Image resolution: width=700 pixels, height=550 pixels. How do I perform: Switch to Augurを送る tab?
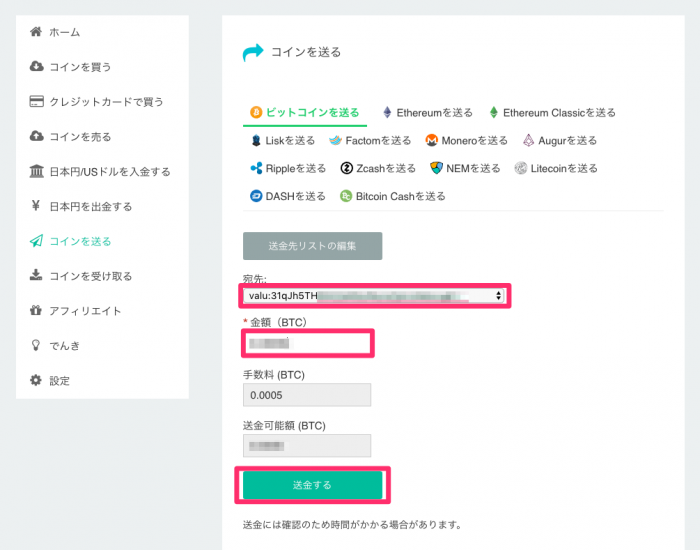(560, 141)
